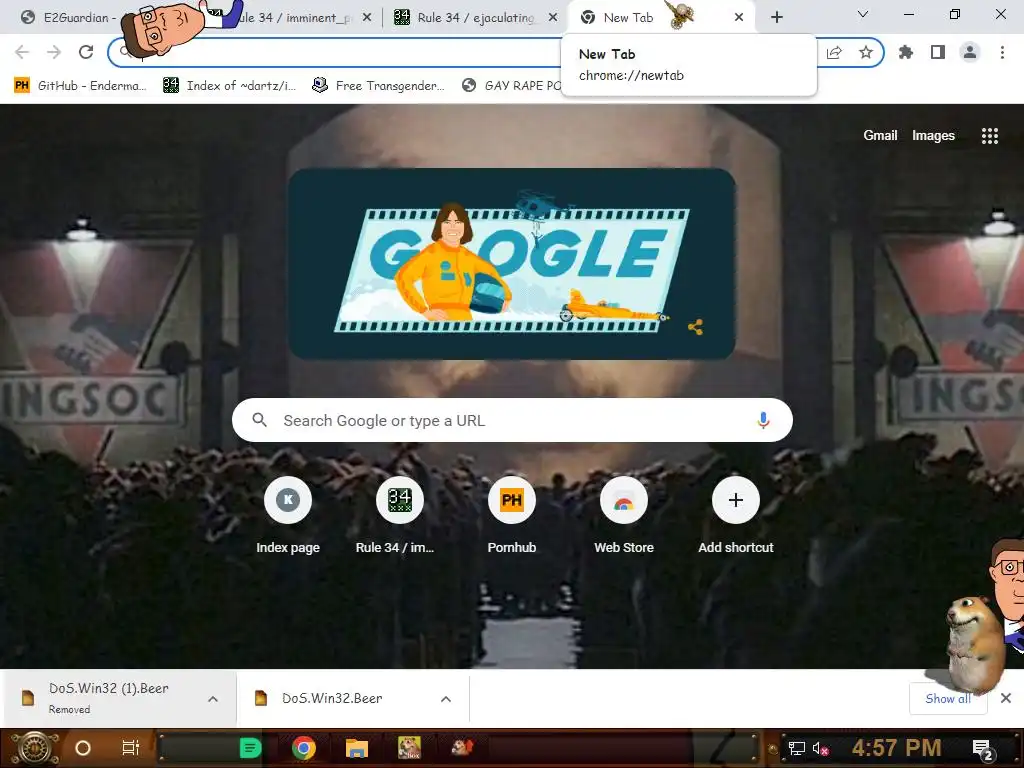Open network status in system tray
Image resolution: width=1024 pixels, height=768 pixels.
(x=796, y=748)
